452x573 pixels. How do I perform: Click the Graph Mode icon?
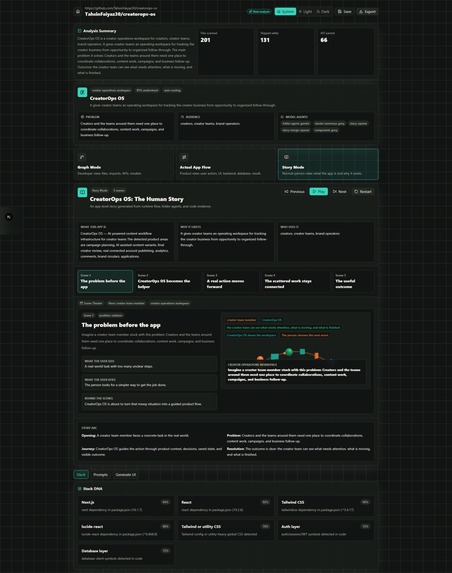(82, 157)
